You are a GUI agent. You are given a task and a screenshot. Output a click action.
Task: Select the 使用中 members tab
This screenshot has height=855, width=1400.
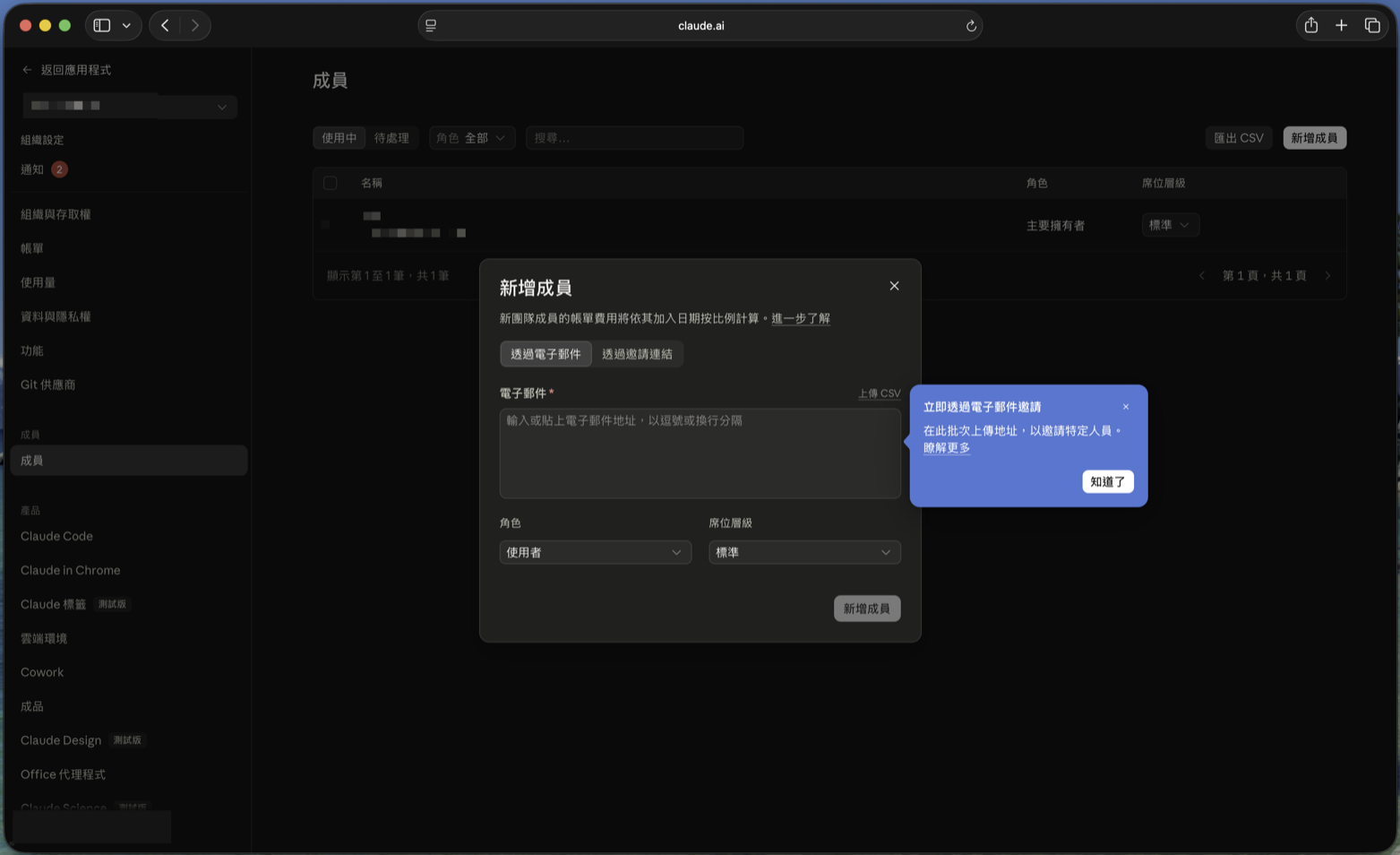[x=339, y=138]
